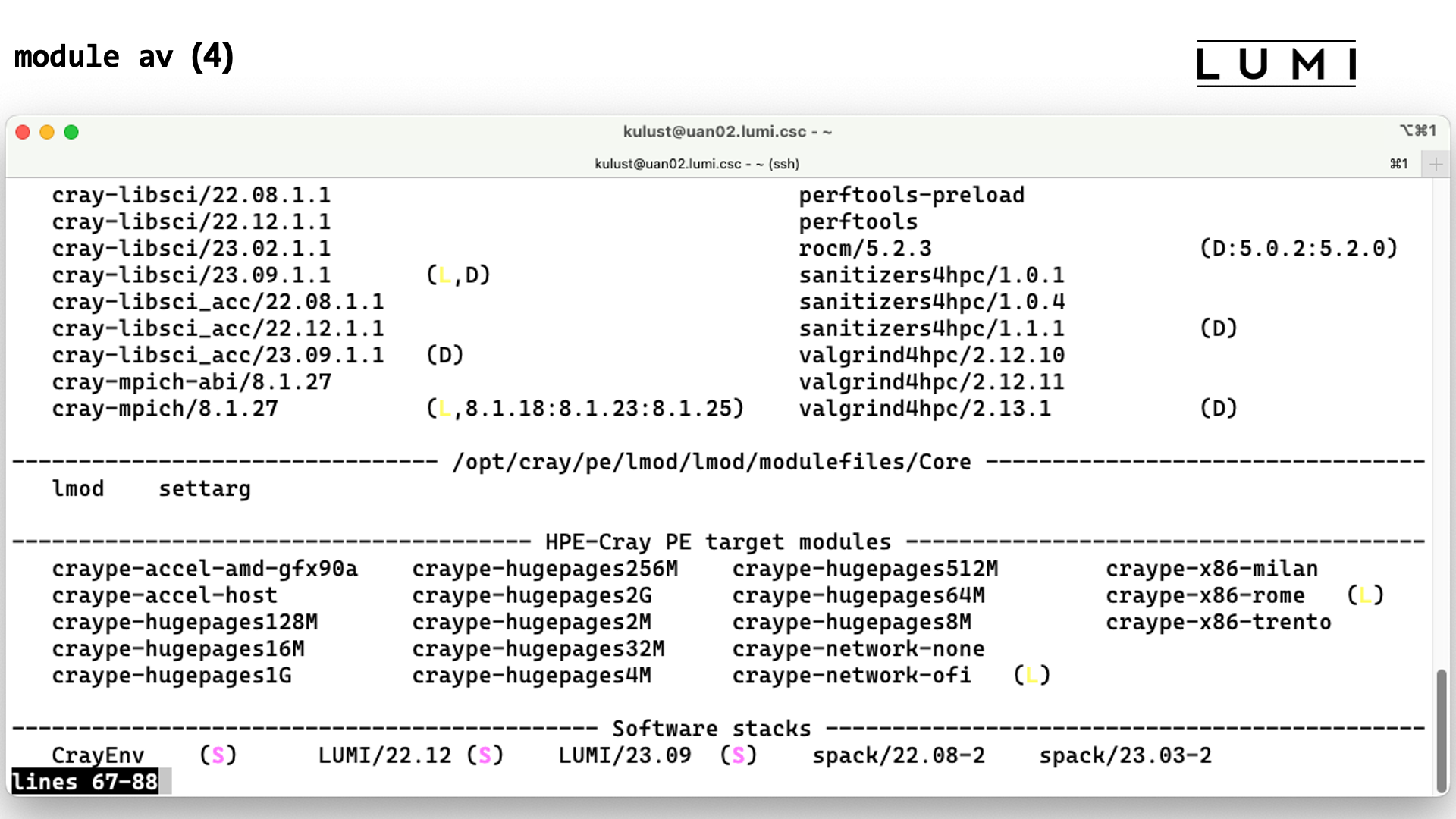Click cray-libsci/22.12.1.1 entry

191,222
